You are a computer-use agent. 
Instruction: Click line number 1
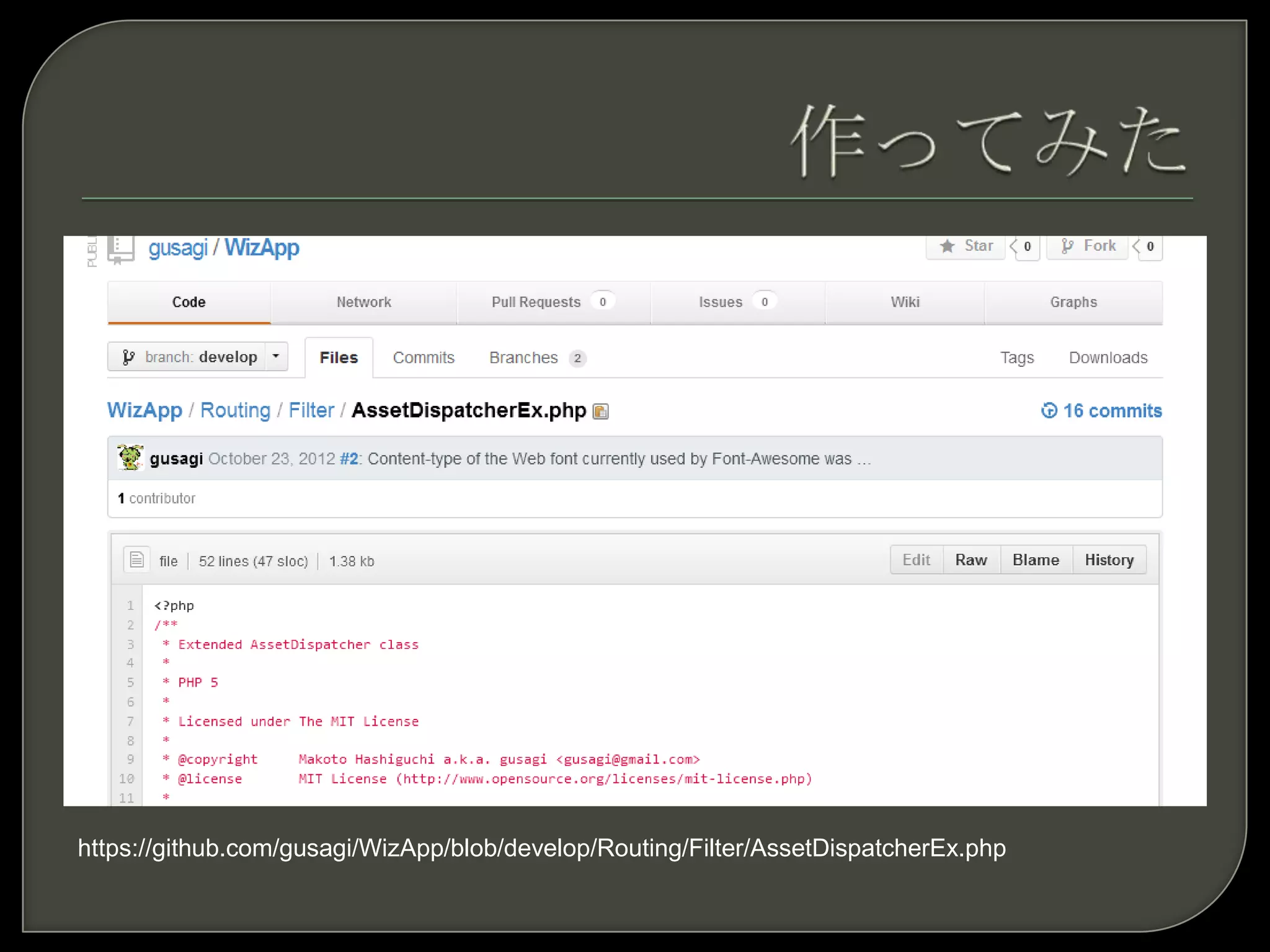click(130, 606)
